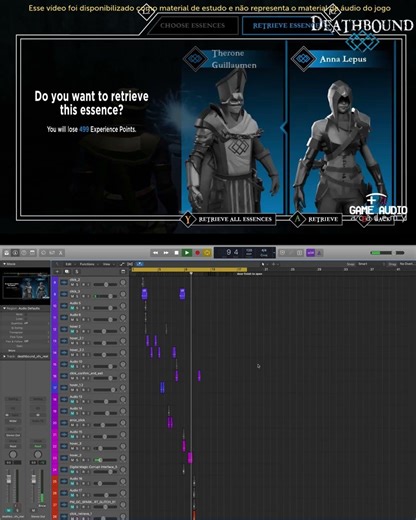Toggle the yellow Cycle button

[207, 253]
